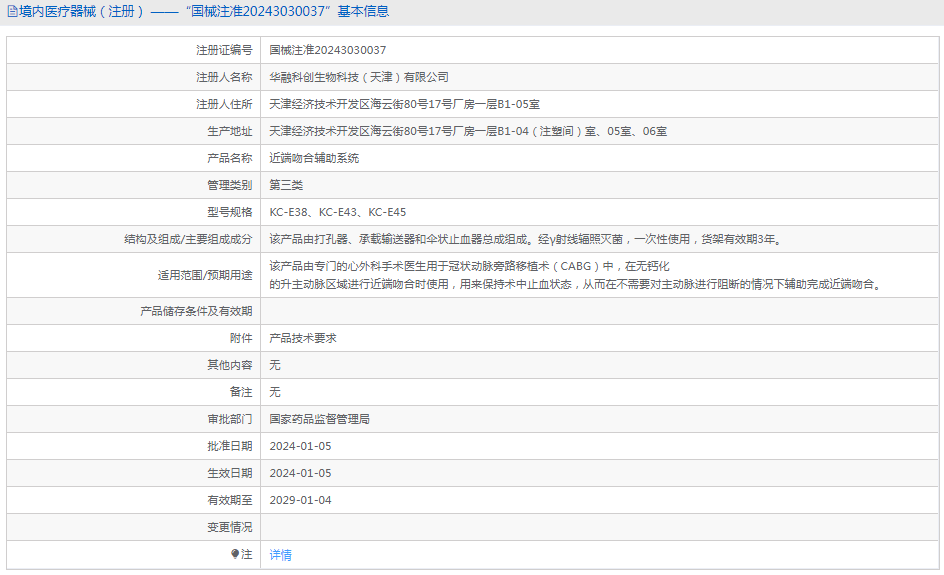Click the 适用范围/预期用途 label
944x575 pixels.
pyautogui.click(x=205, y=275)
